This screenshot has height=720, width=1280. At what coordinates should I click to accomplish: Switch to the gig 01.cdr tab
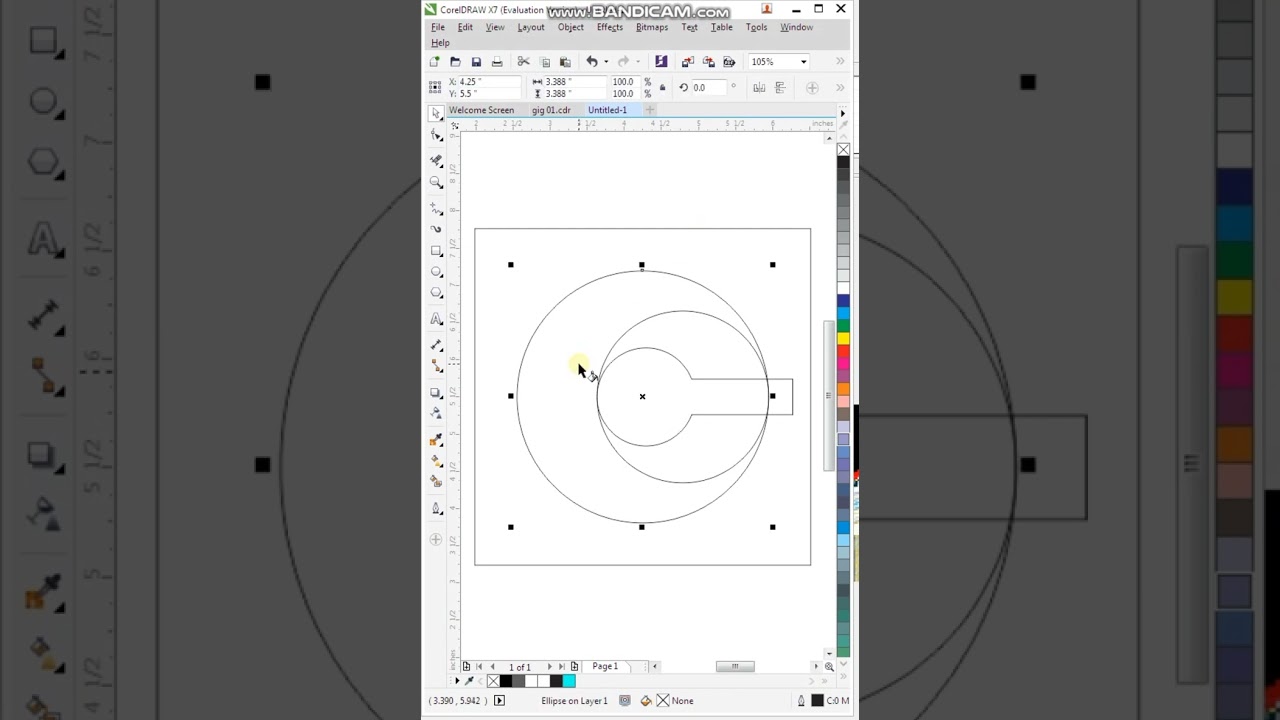[551, 110]
